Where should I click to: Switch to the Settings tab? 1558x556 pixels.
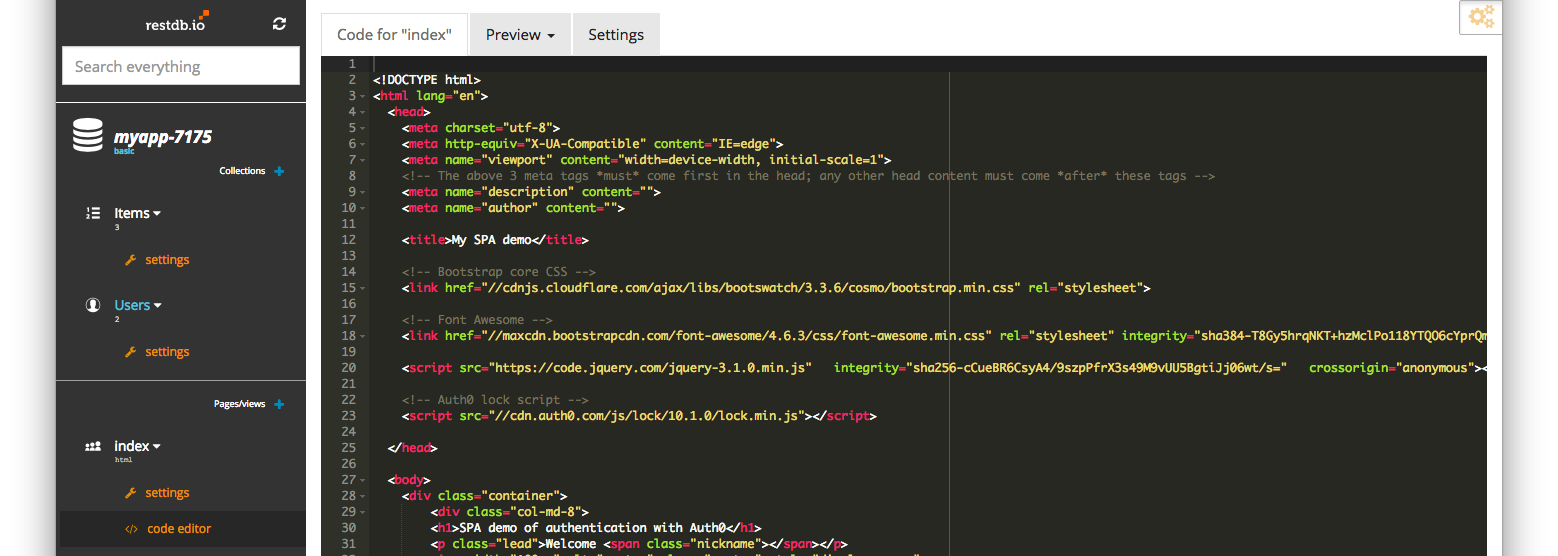click(x=616, y=34)
